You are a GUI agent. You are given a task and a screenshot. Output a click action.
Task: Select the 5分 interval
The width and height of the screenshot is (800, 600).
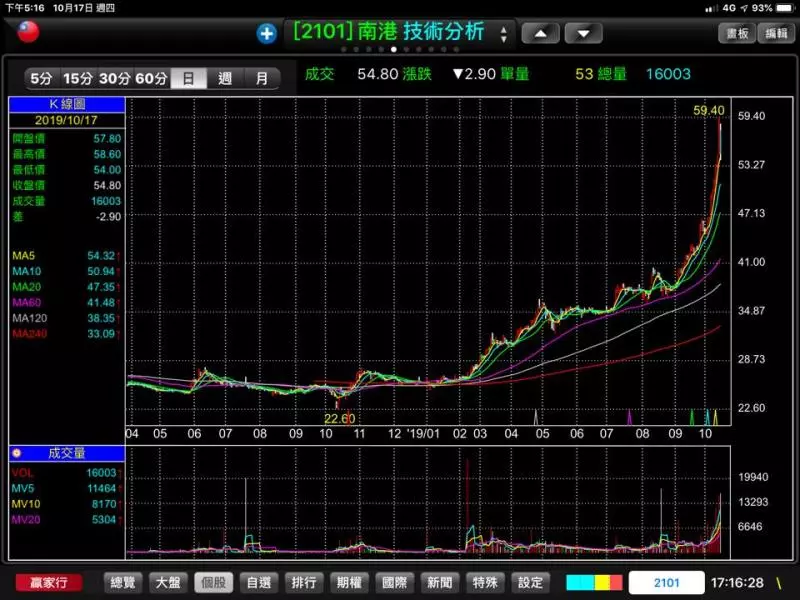(x=41, y=79)
